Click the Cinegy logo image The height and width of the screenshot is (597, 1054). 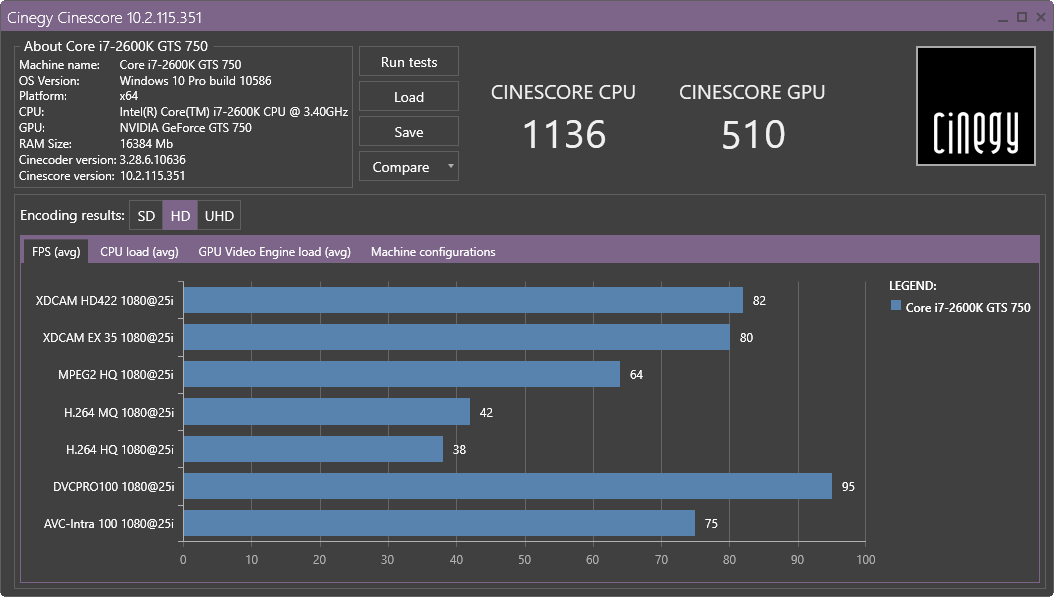[x=975, y=106]
